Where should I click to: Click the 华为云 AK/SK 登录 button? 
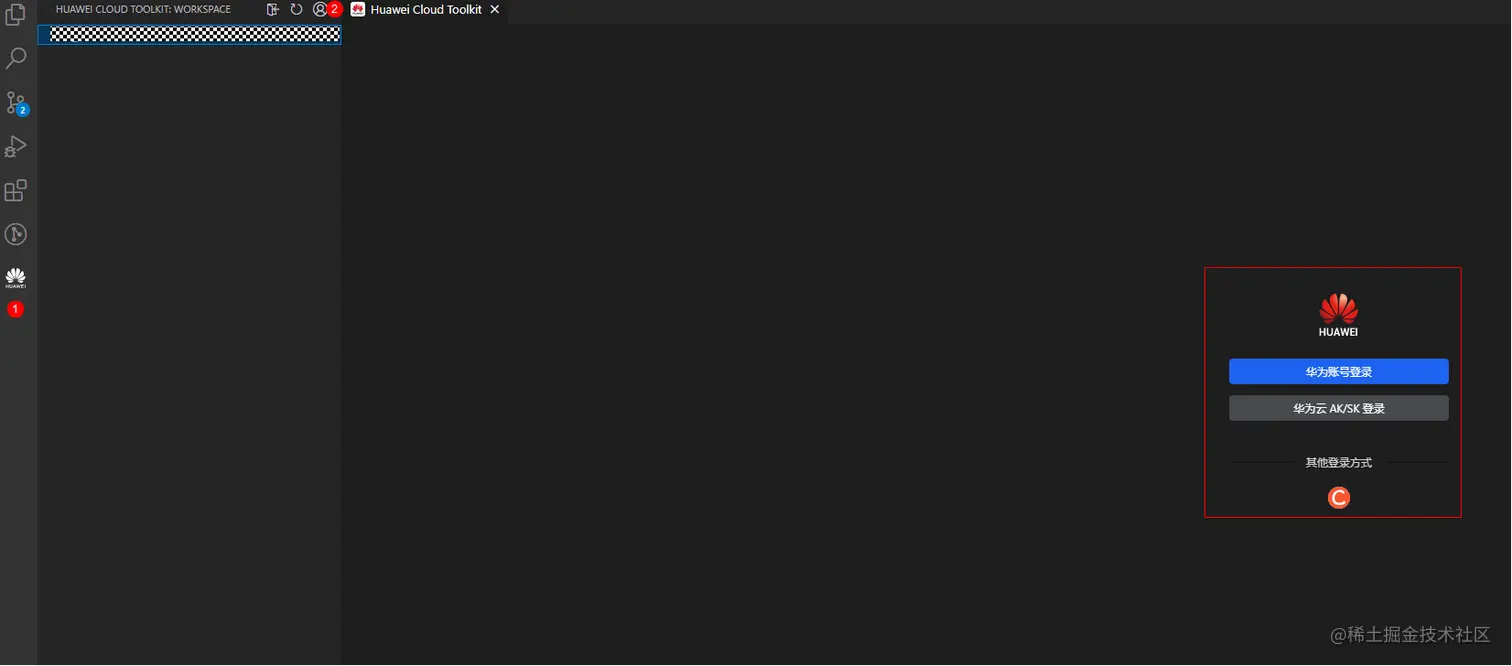point(1338,408)
